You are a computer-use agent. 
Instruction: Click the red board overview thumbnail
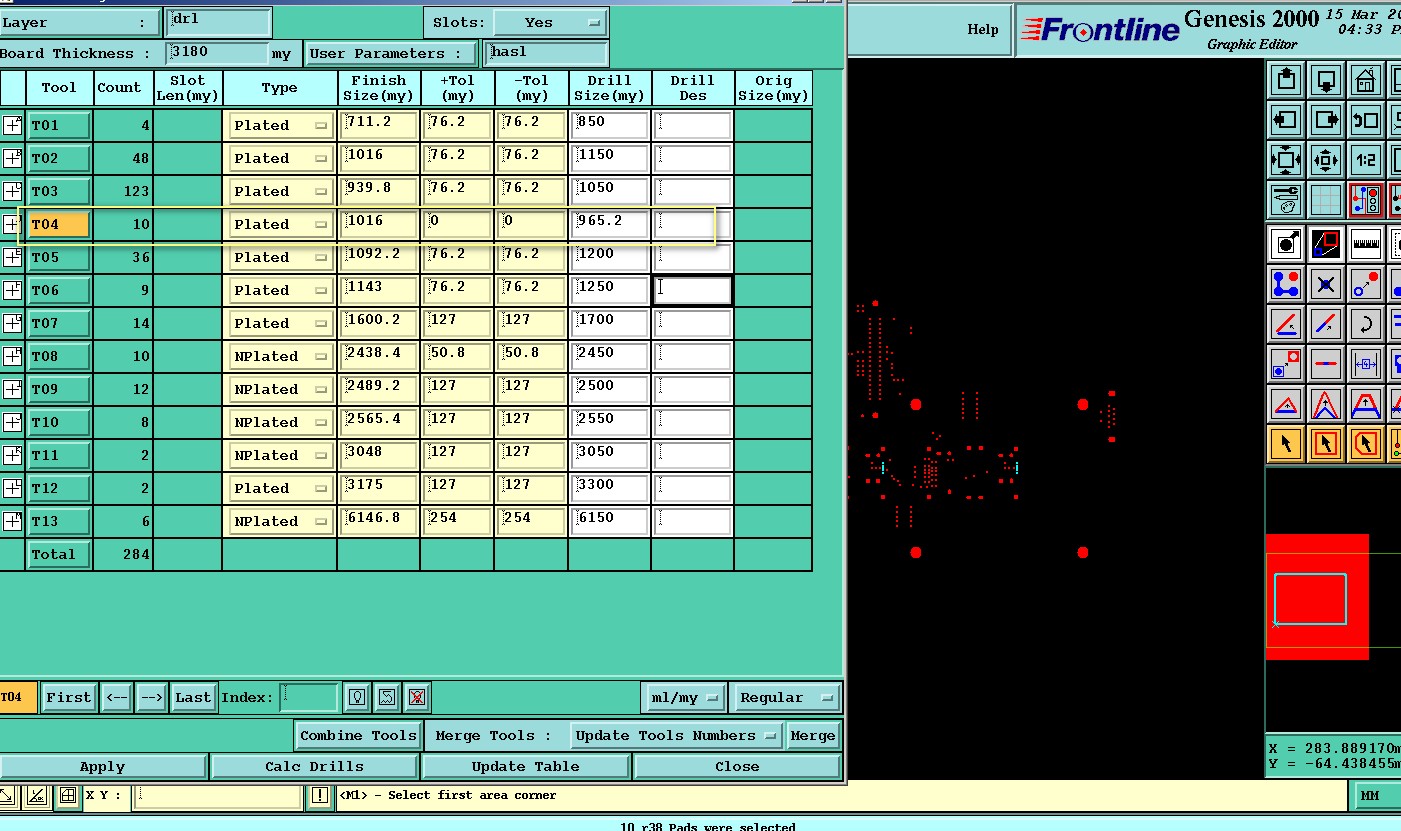pos(1317,597)
